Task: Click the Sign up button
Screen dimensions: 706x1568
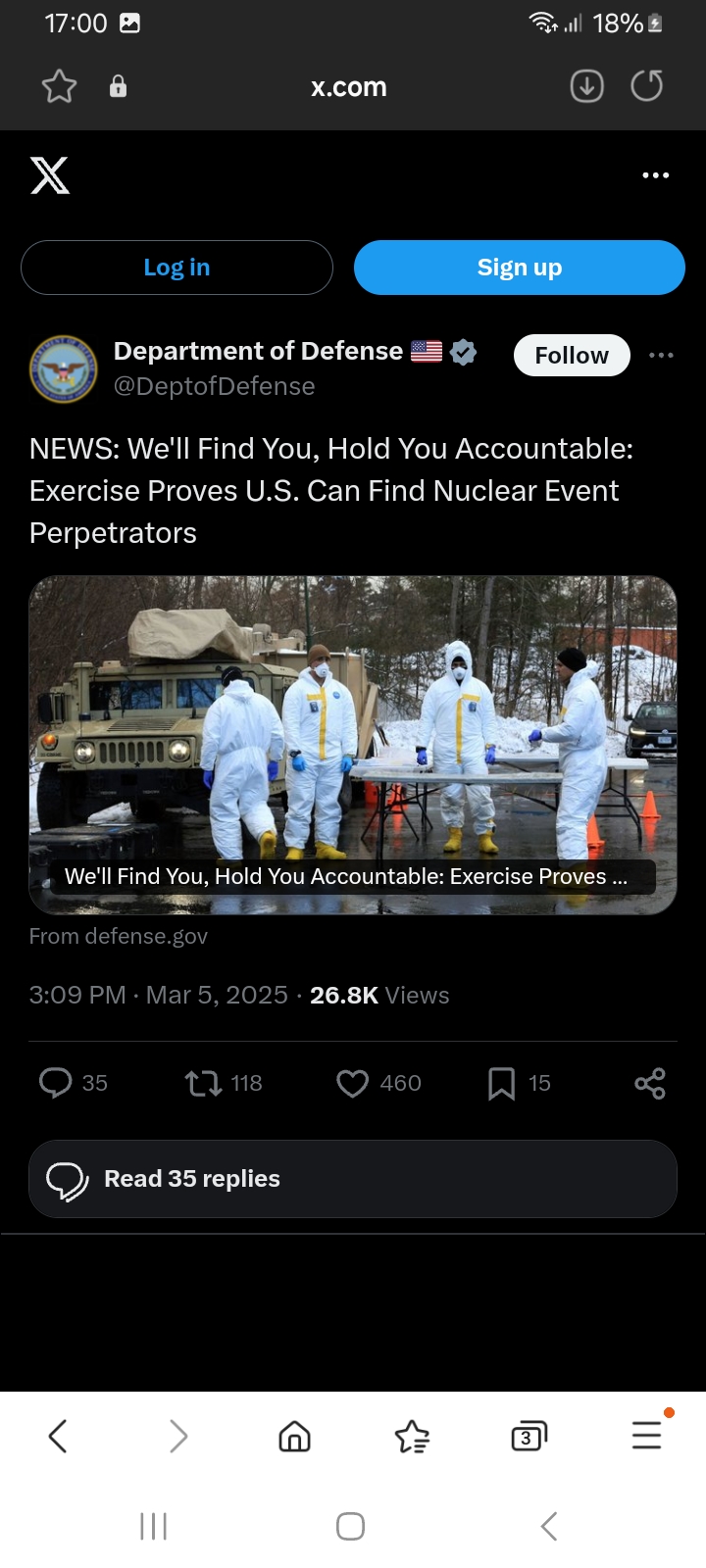Action: coord(520,268)
